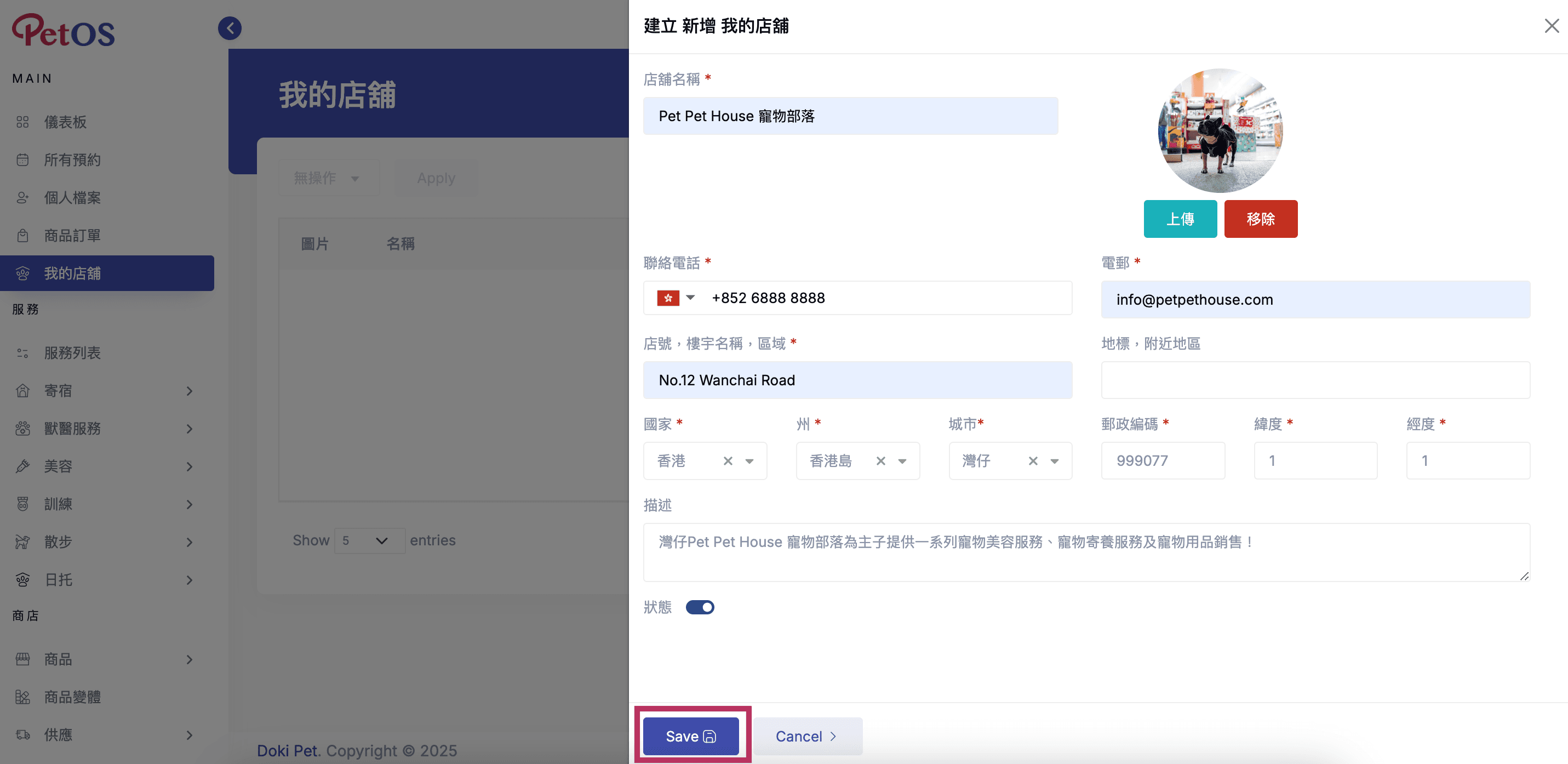1568x764 pixels.
Task: Click the Save button
Action: (691, 736)
